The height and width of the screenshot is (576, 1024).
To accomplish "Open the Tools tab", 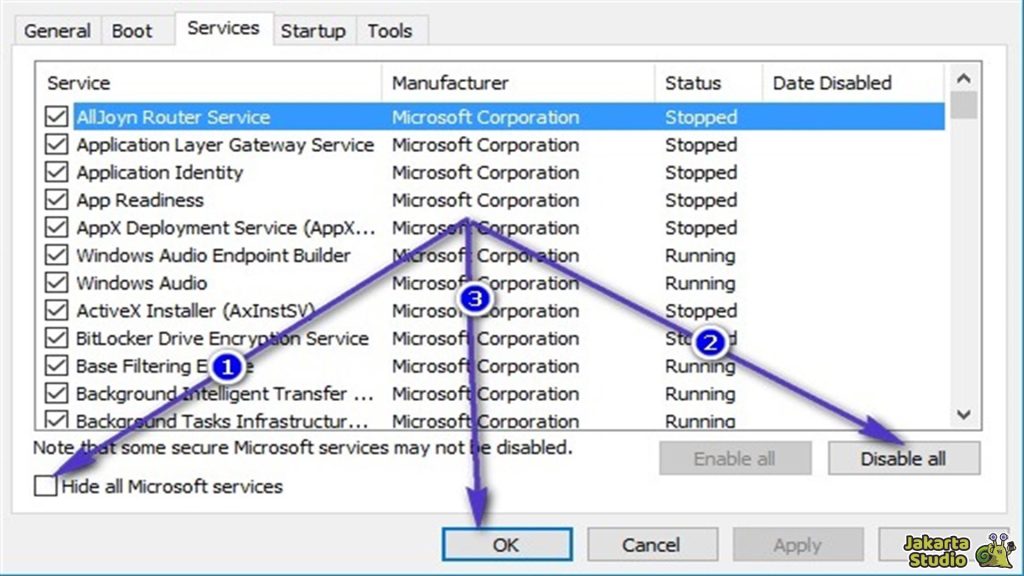I will [x=390, y=31].
